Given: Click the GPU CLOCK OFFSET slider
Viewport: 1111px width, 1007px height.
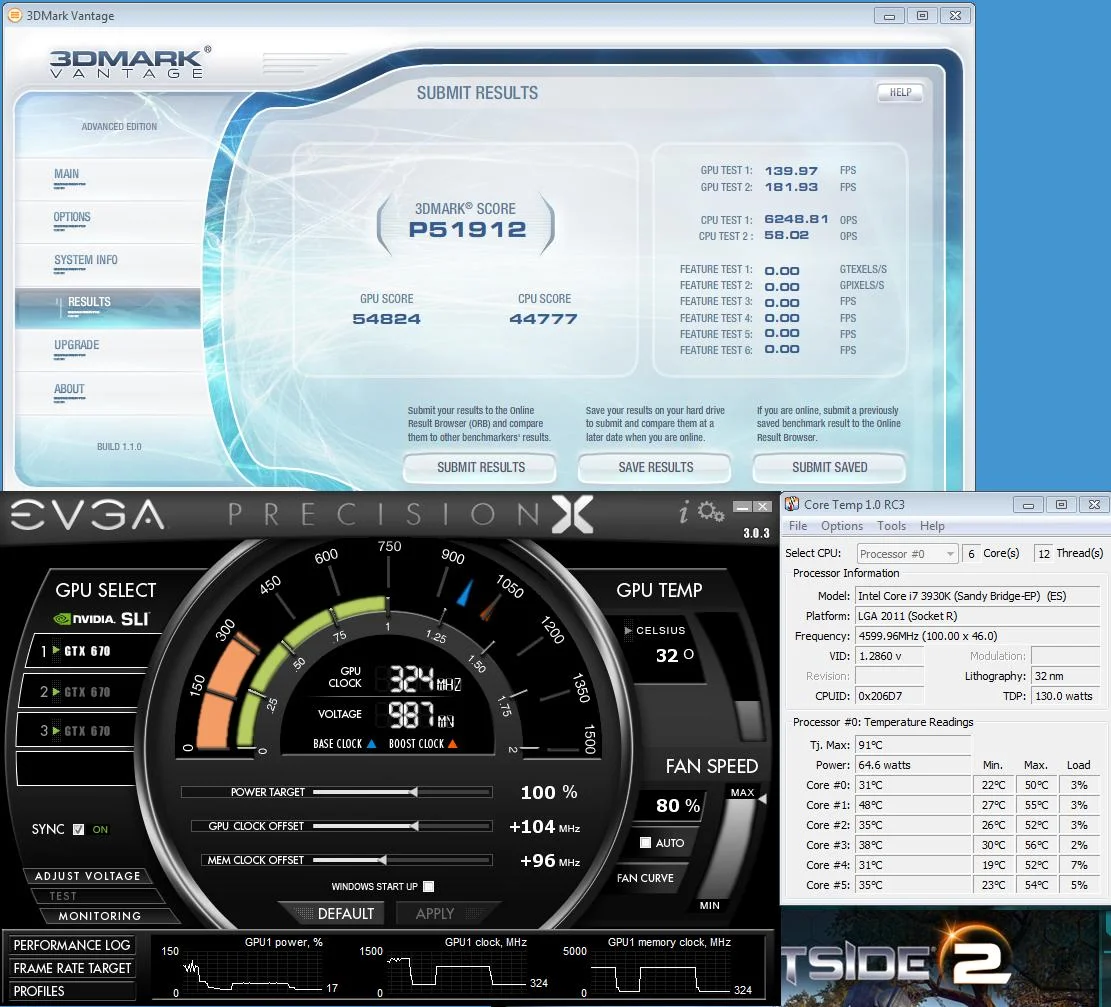Looking at the screenshot, I should point(402,826).
